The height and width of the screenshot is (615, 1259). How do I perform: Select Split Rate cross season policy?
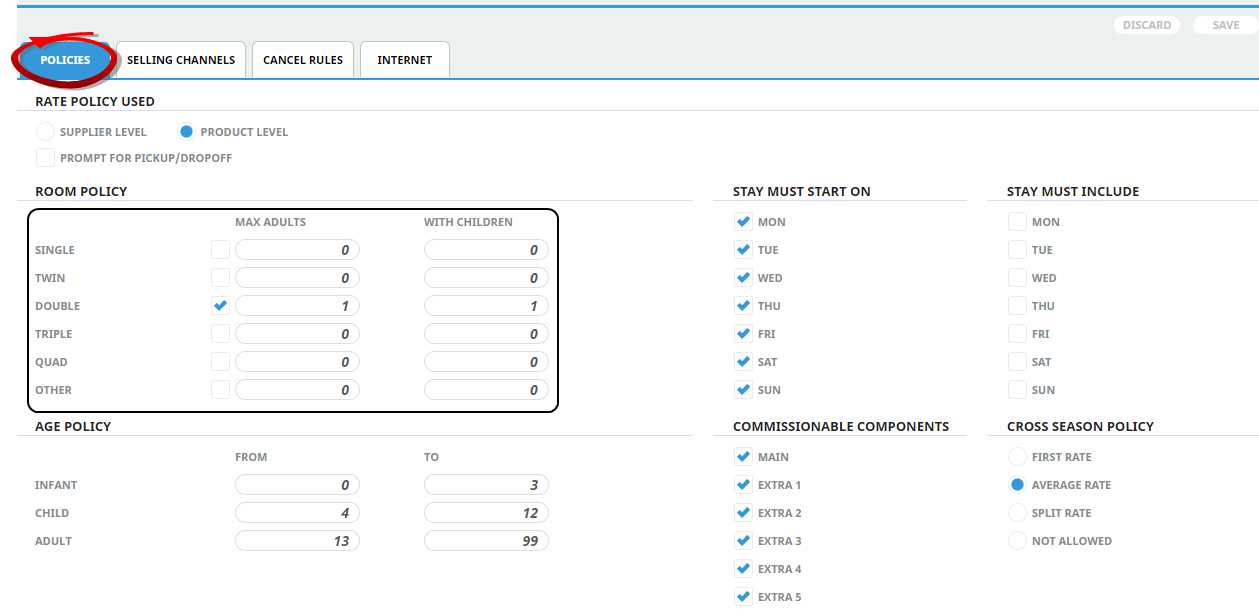pos(1017,513)
